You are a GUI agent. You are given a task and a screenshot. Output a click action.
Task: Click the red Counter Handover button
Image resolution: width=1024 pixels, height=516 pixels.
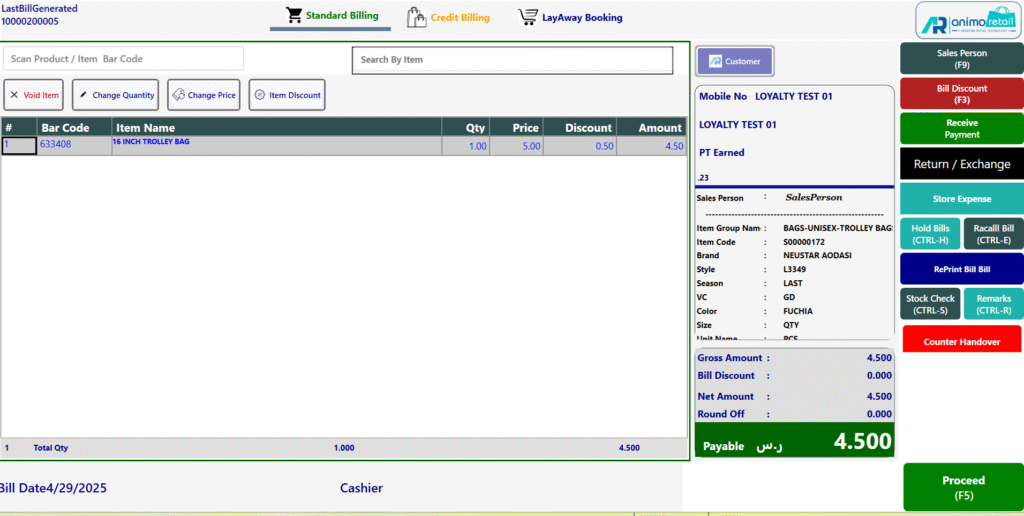961,341
